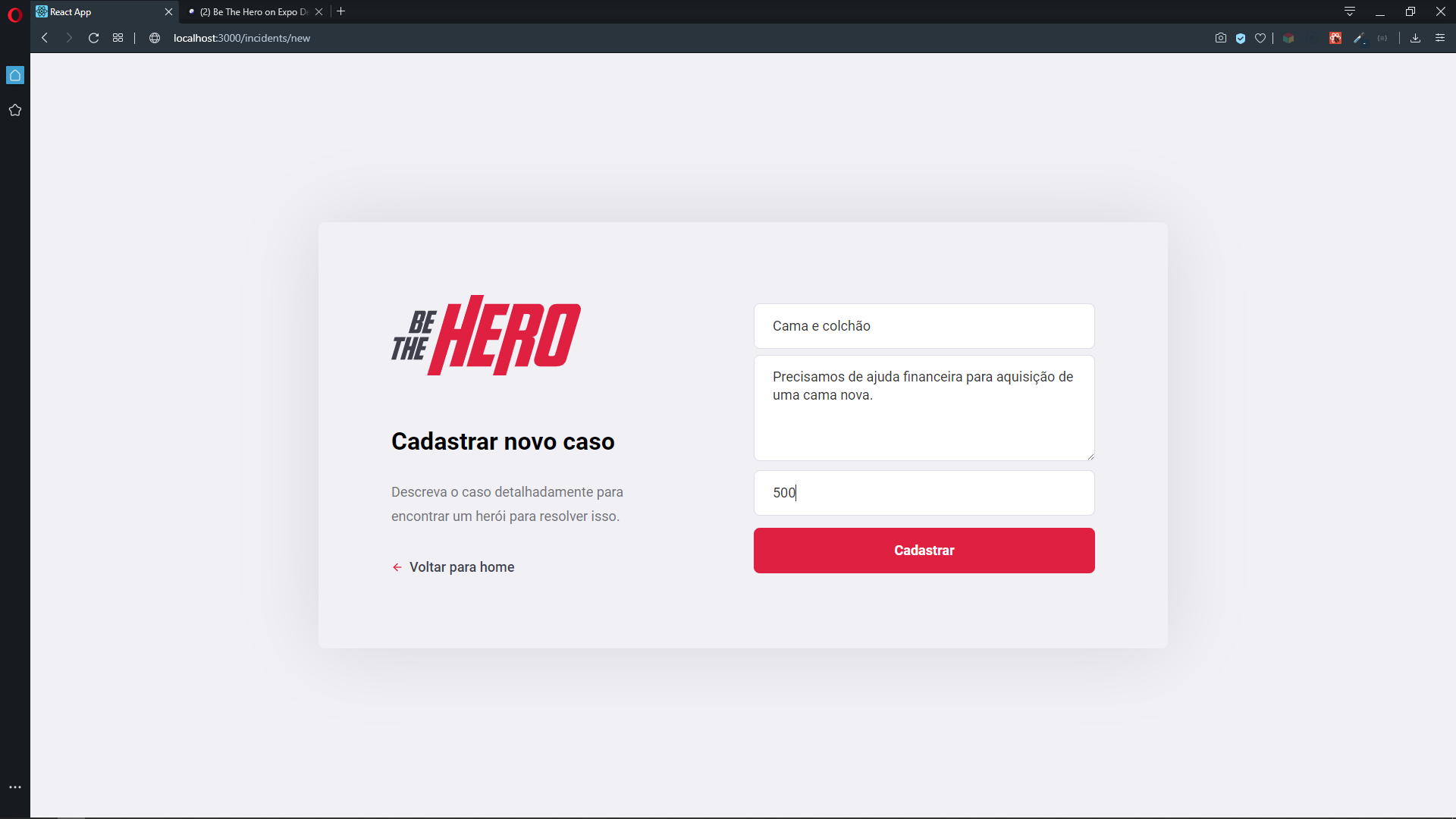Open the downloads icon in toolbar
The height and width of the screenshot is (819, 1456).
point(1415,38)
